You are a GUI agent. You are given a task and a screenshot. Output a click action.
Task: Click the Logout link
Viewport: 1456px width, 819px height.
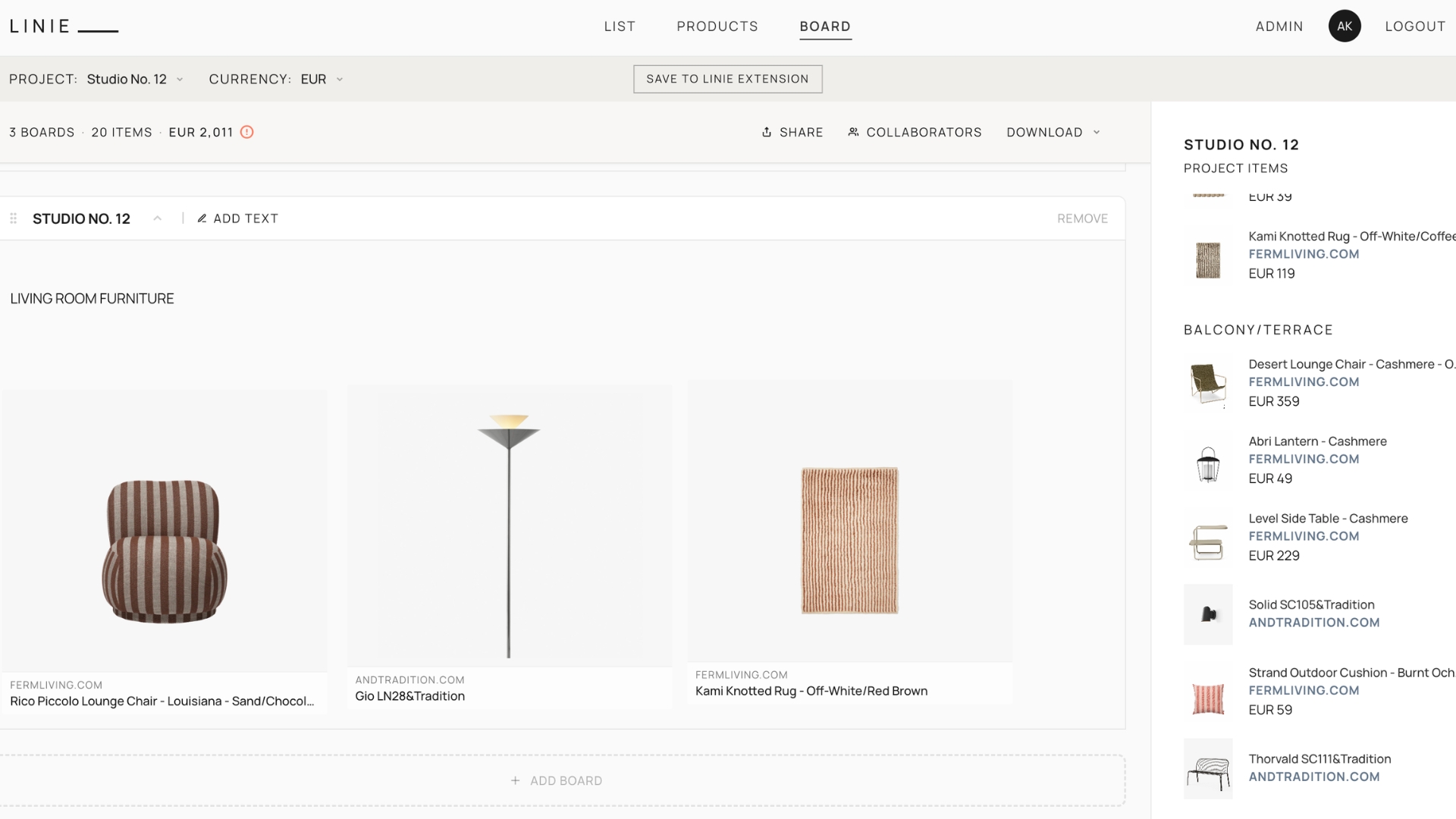[1415, 27]
